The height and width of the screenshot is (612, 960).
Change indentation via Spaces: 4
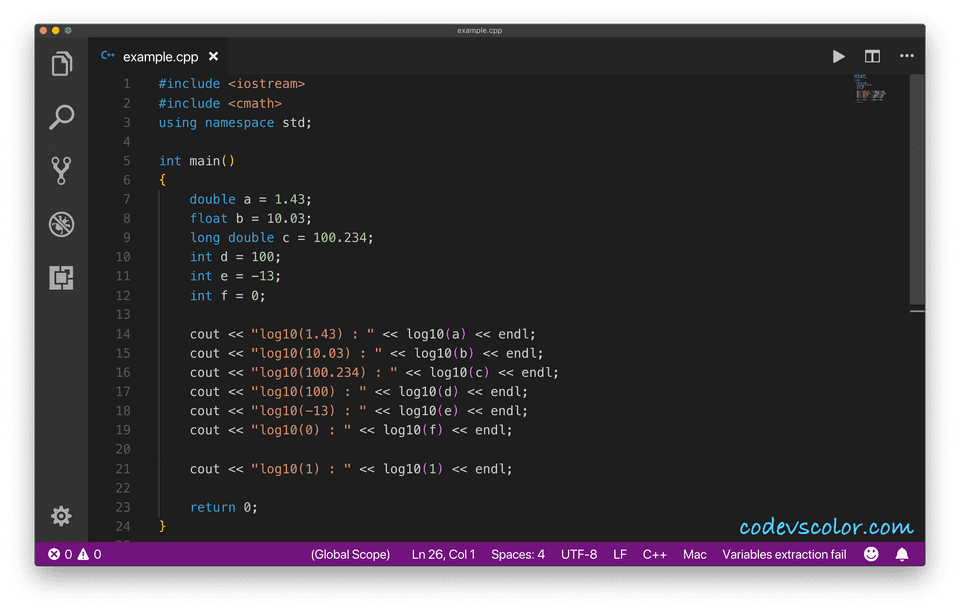(x=517, y=554)
